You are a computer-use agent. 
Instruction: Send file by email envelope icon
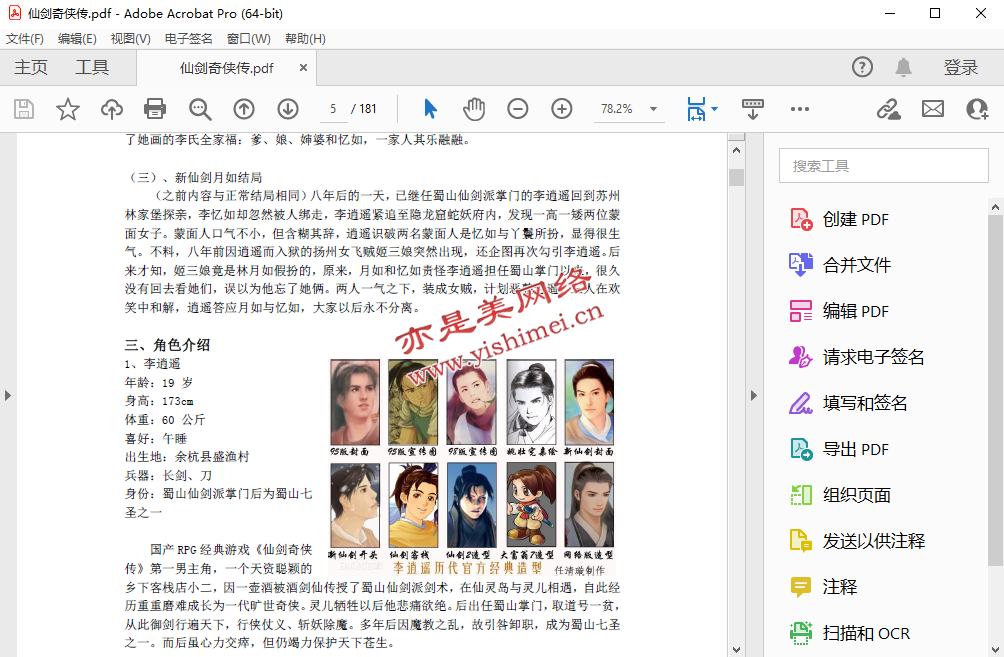[933, 109]
